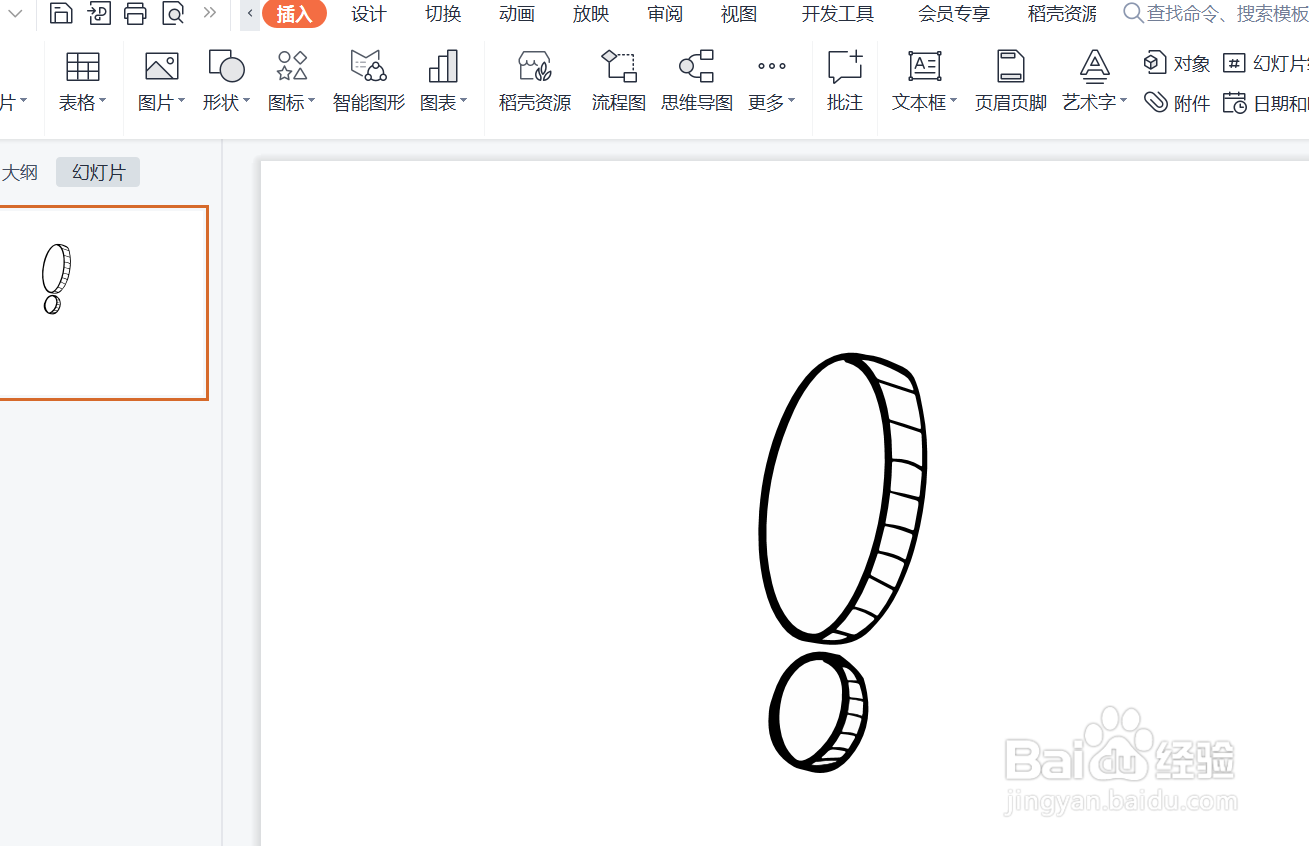
Task: Click the Save icon in quick access bar
Action: [61, 13]
